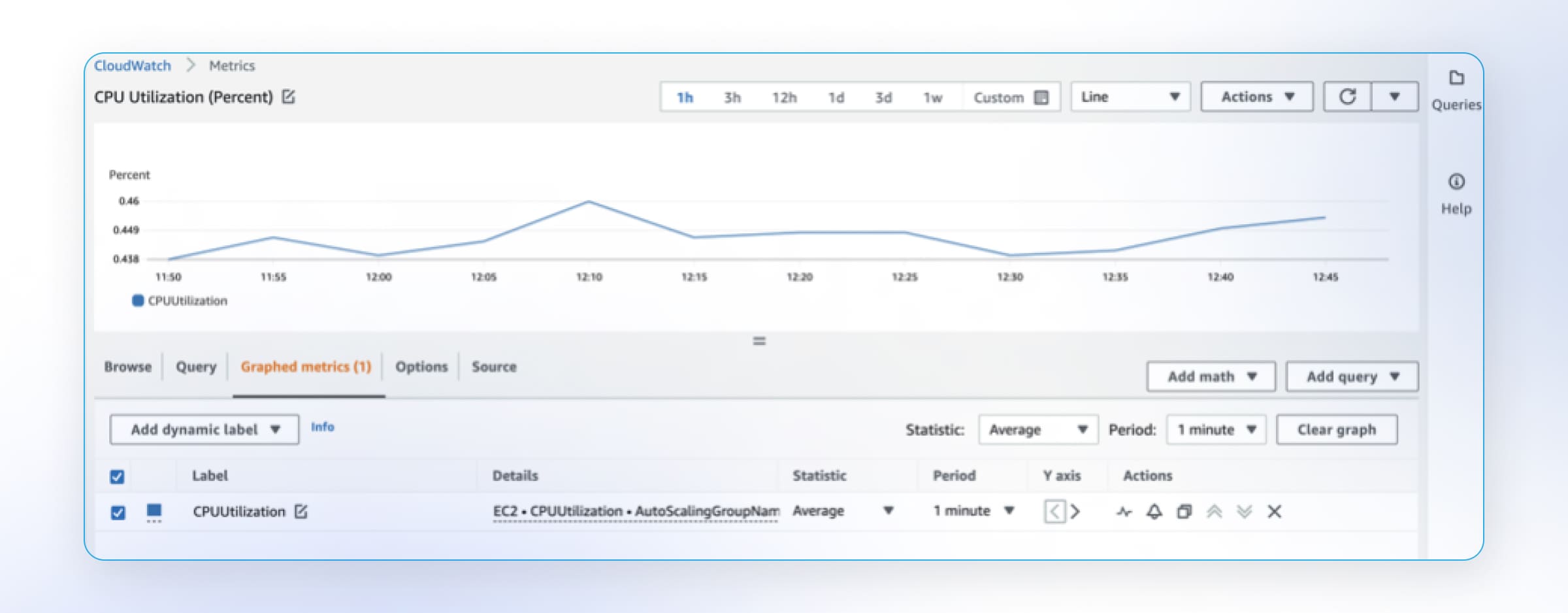Click EC2 CPUUtilization AutoScalingGroupName details link

coord(636,511)
